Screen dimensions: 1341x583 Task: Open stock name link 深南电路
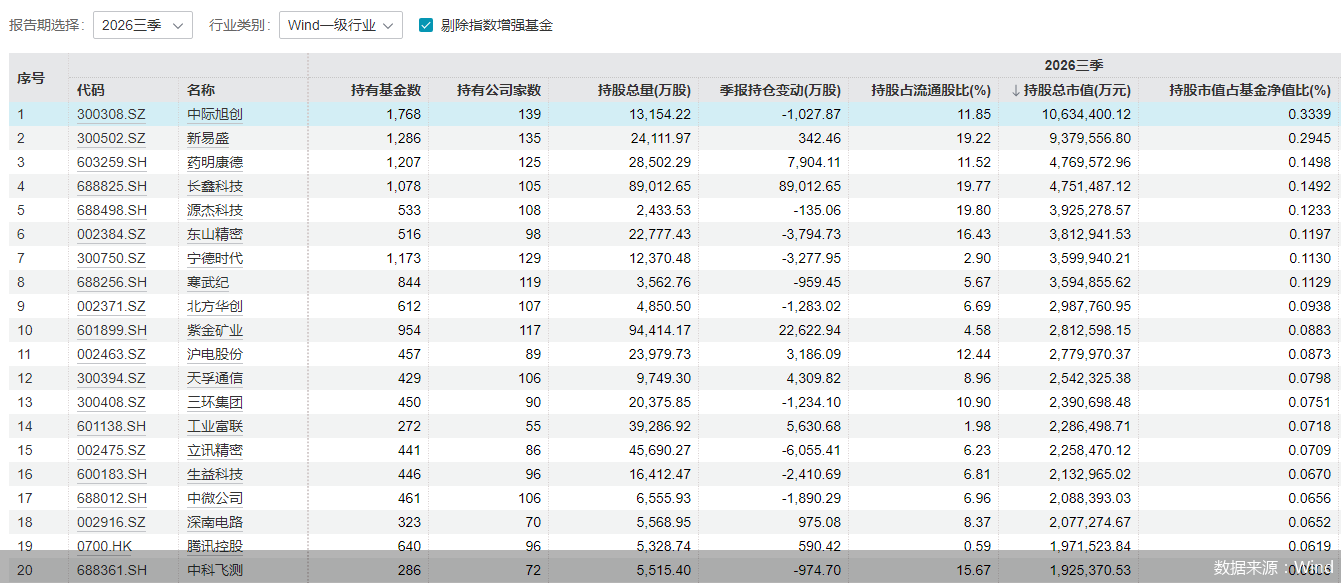[x=215, y=522]
